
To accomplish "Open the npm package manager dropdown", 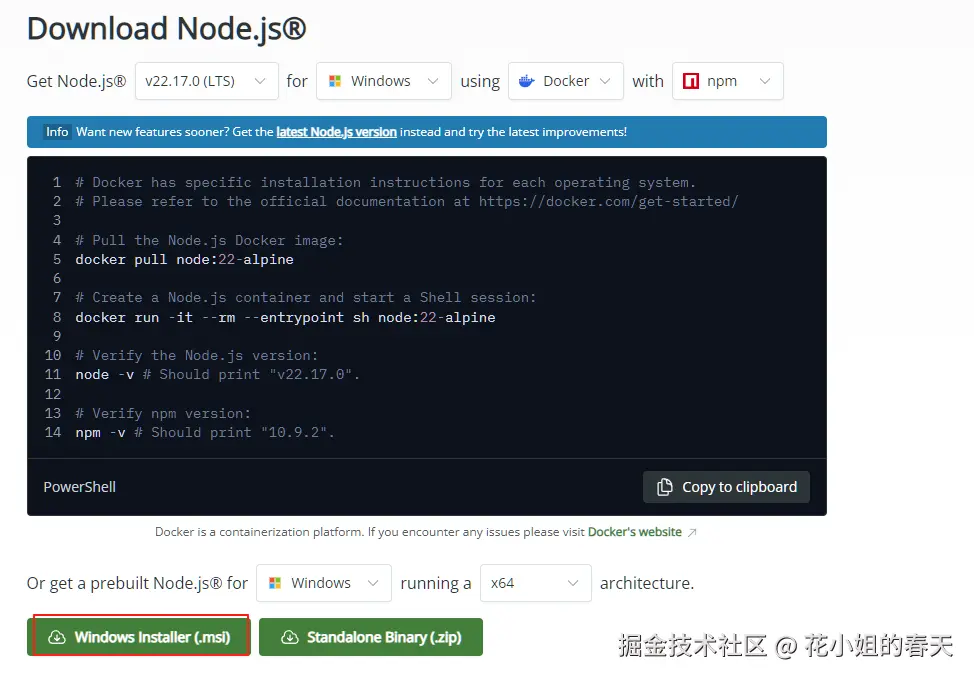I will (x=727, y=81).
